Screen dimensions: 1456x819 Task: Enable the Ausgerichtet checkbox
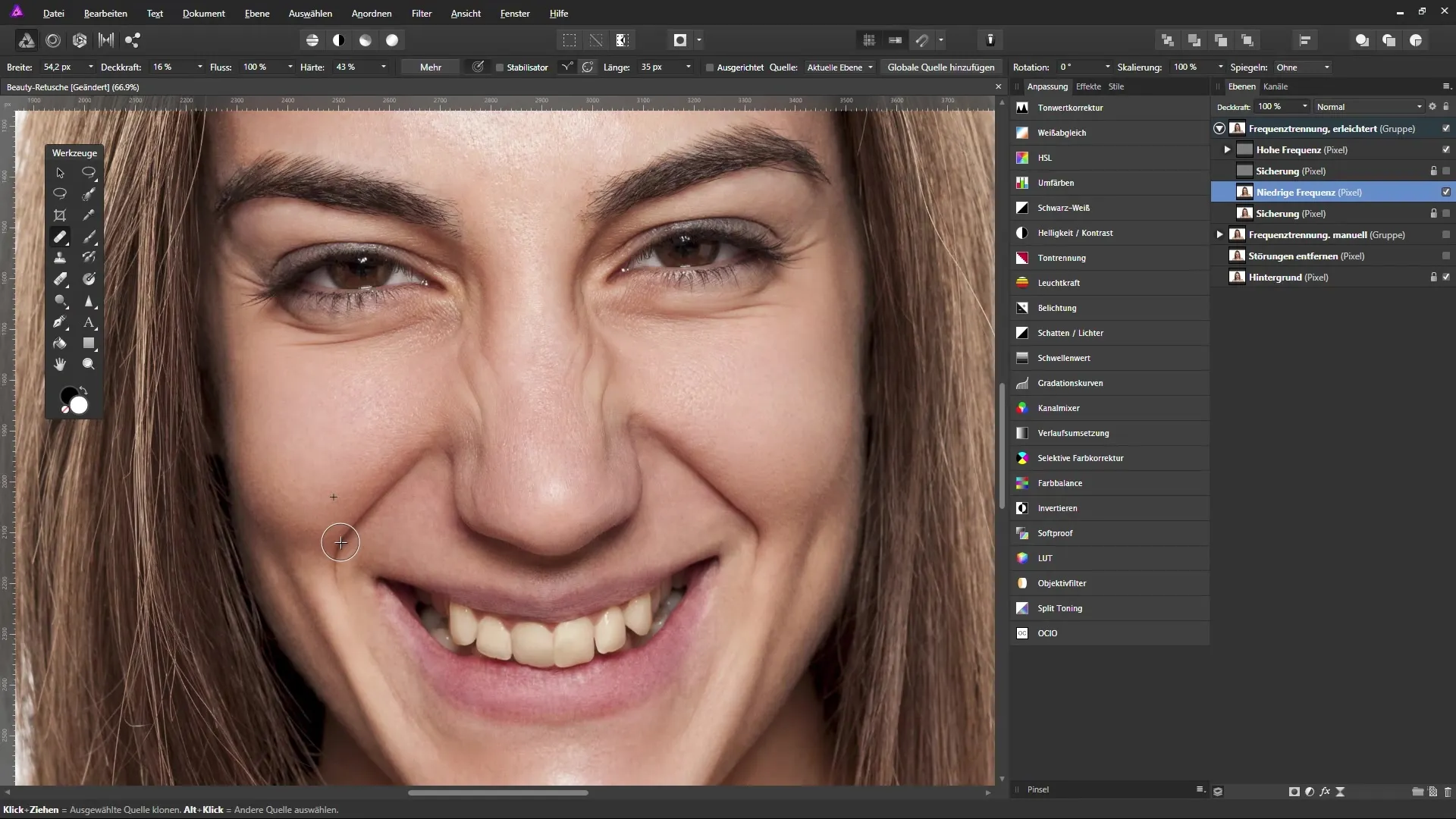(x=710, y=67)
